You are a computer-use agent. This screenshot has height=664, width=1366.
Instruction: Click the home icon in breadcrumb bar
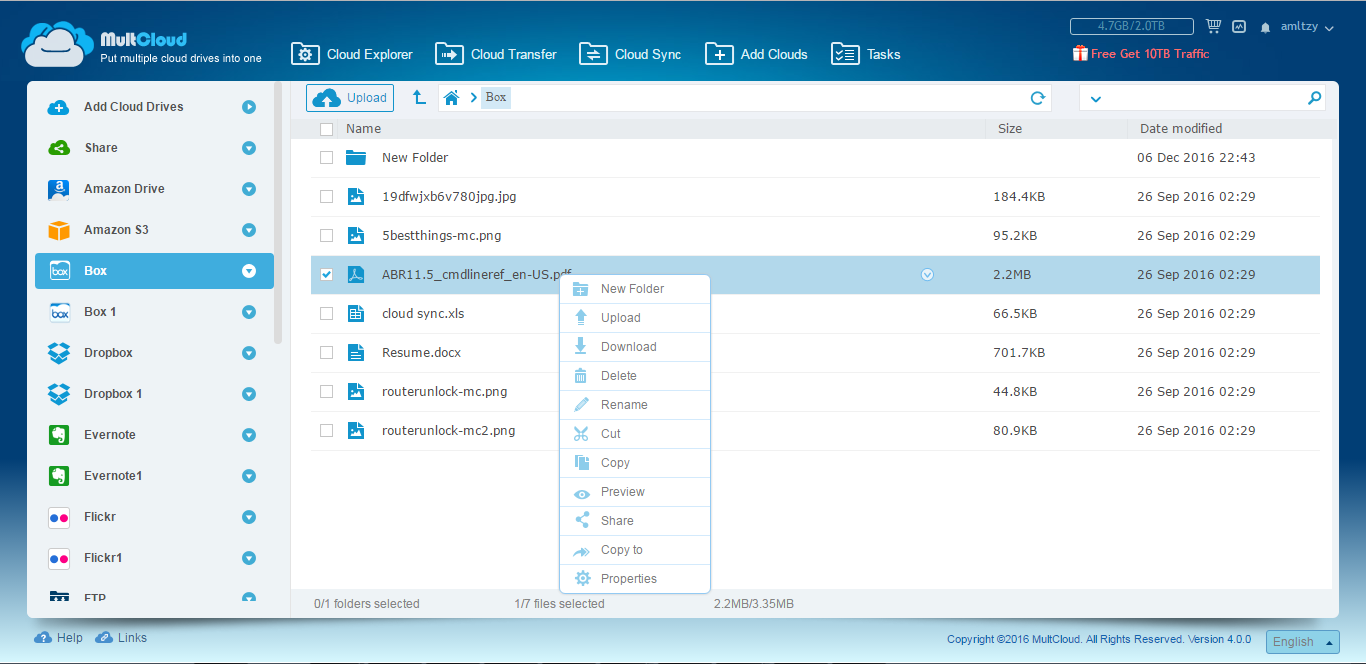click(x=452, y=98)
